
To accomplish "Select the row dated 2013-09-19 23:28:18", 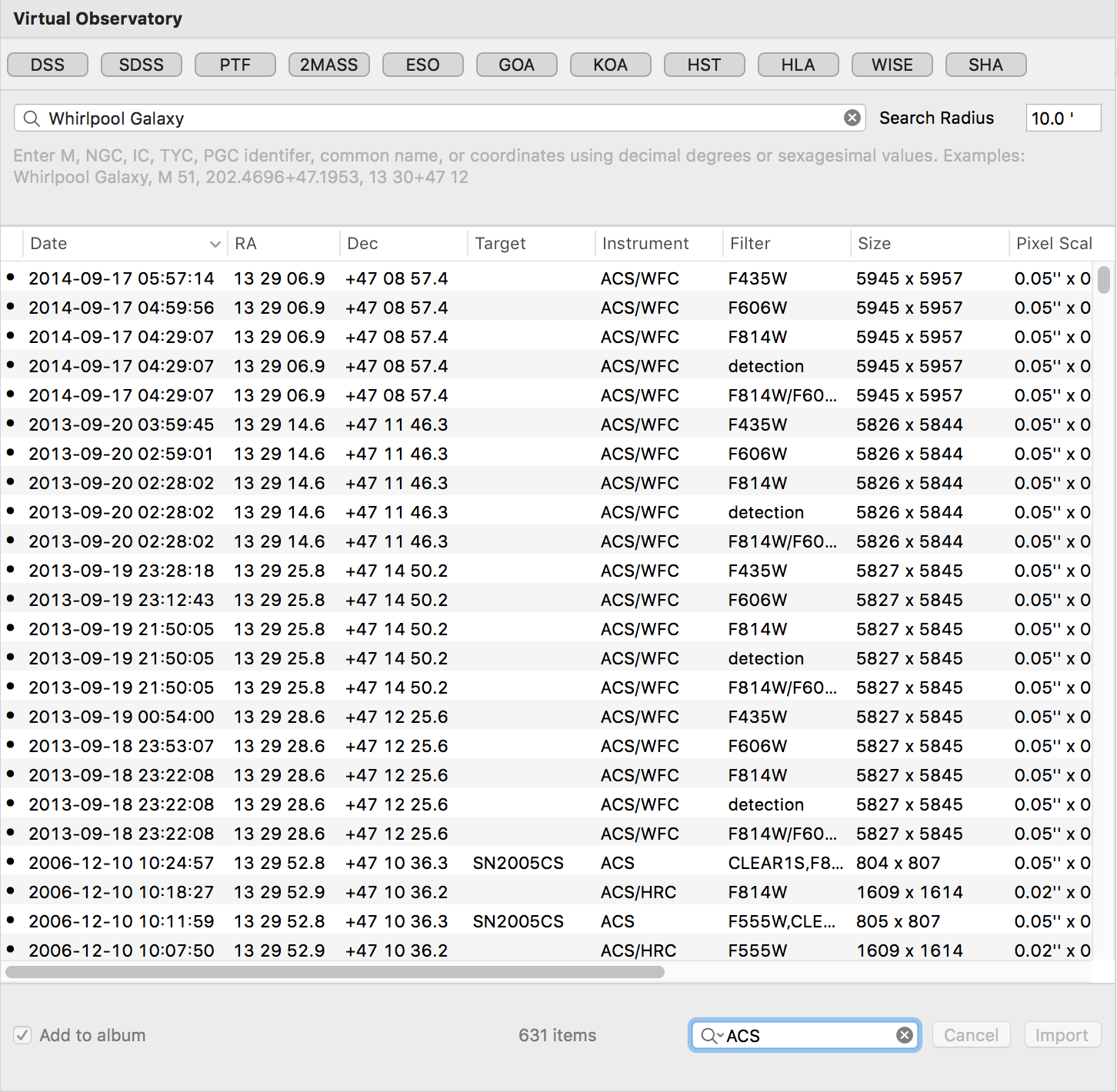I will (x=546, y=570).
